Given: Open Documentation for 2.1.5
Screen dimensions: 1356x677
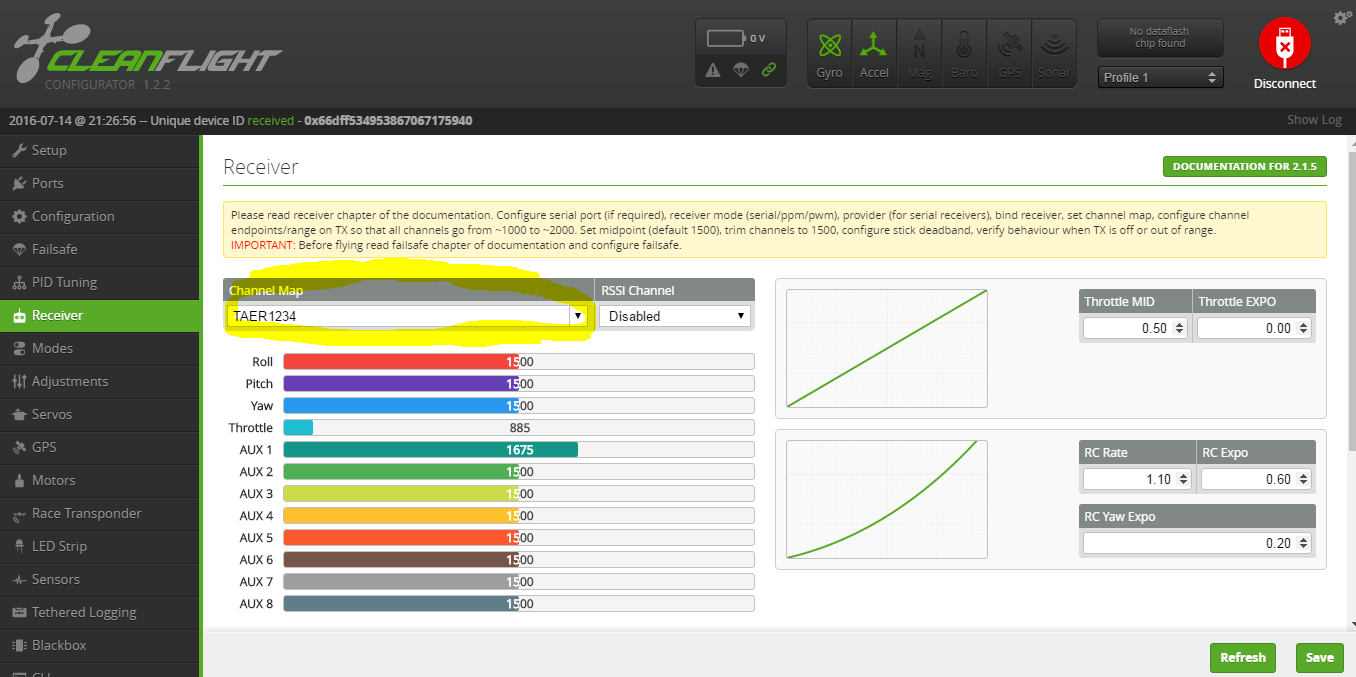Looking at the screenshot, I should click(x=1244, y=166).
